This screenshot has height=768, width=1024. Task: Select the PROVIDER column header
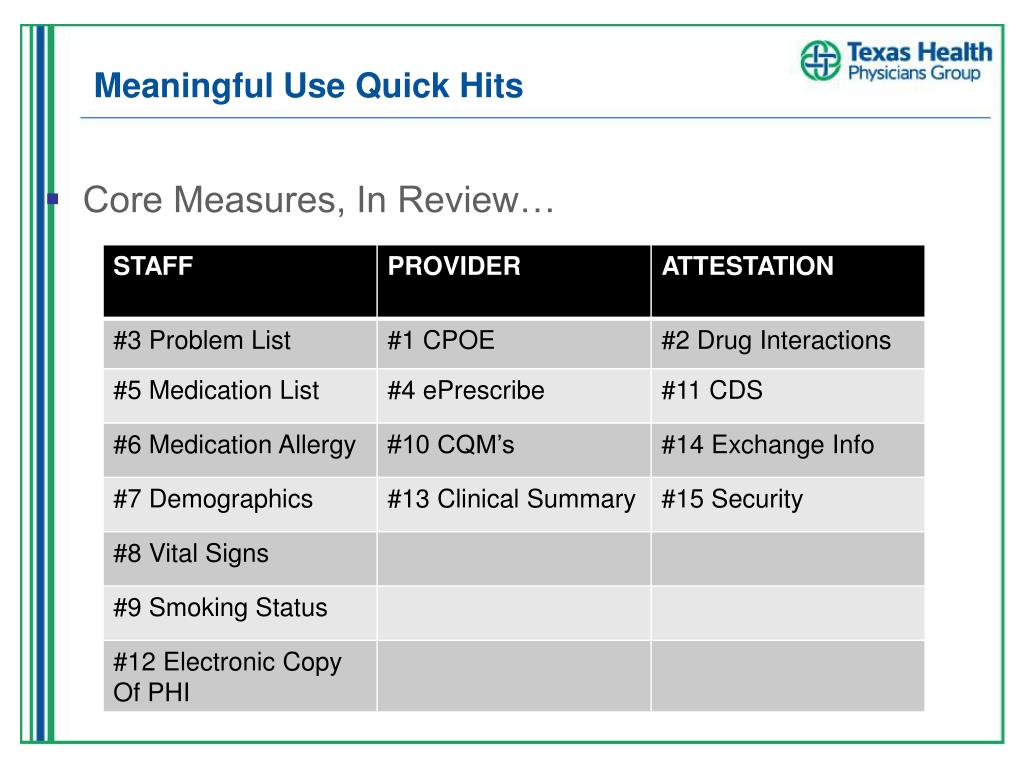(514, 281)
